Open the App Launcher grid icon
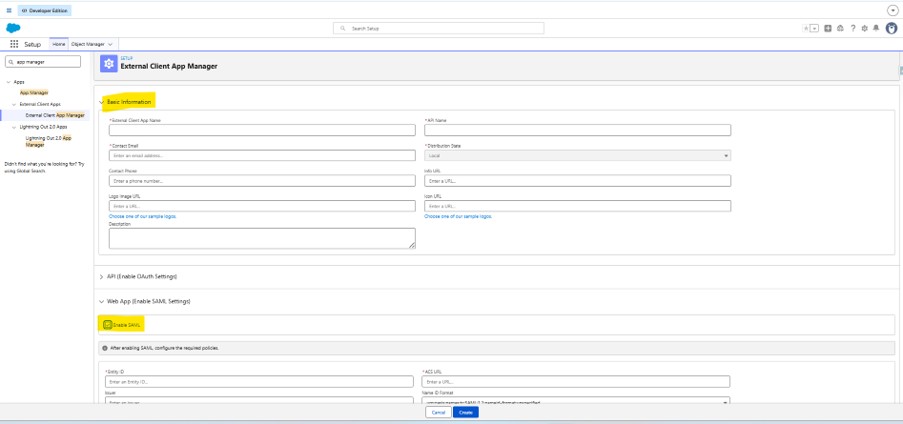Image resolution: width=903 pixels, height=424 pixels. click(14, 44)
